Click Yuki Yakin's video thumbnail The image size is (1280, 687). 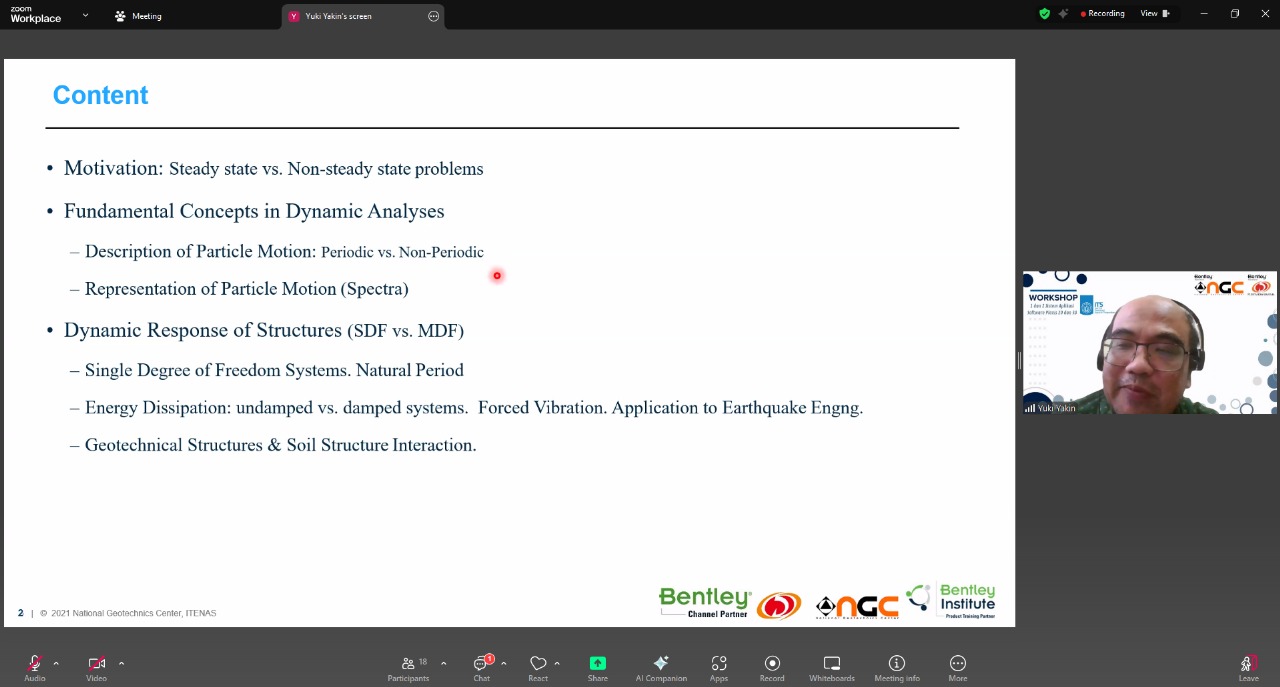click(1149, 343)
